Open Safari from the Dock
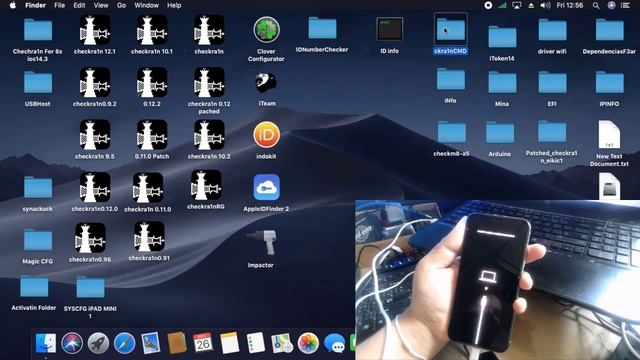Viewport: 640px width, 360px height. (124, 342)
